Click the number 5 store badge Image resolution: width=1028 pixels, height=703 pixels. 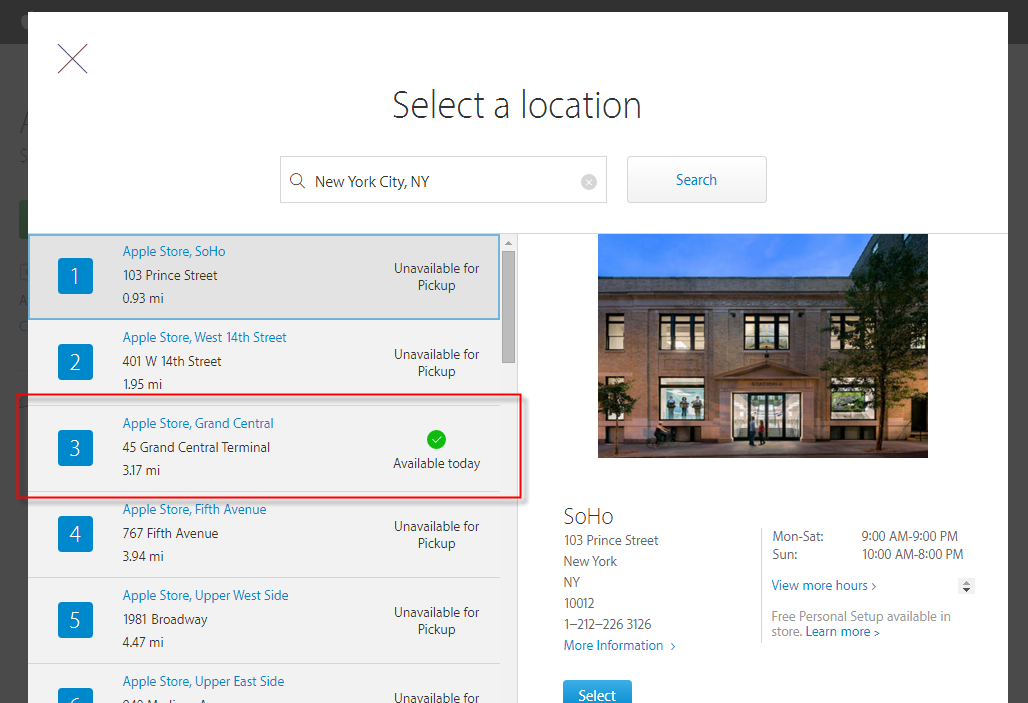coord(75,620)
